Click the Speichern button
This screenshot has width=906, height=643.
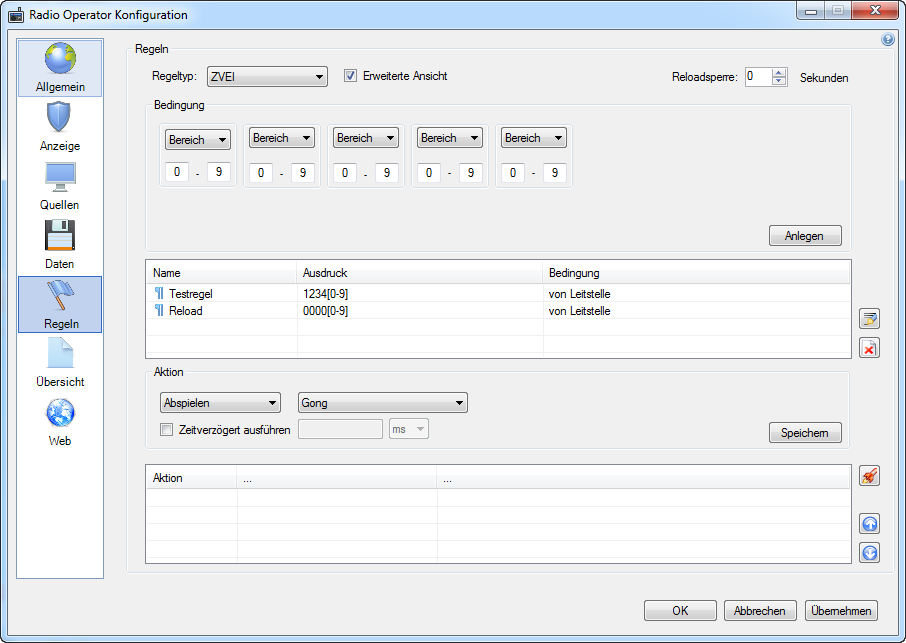click(805, 433)
